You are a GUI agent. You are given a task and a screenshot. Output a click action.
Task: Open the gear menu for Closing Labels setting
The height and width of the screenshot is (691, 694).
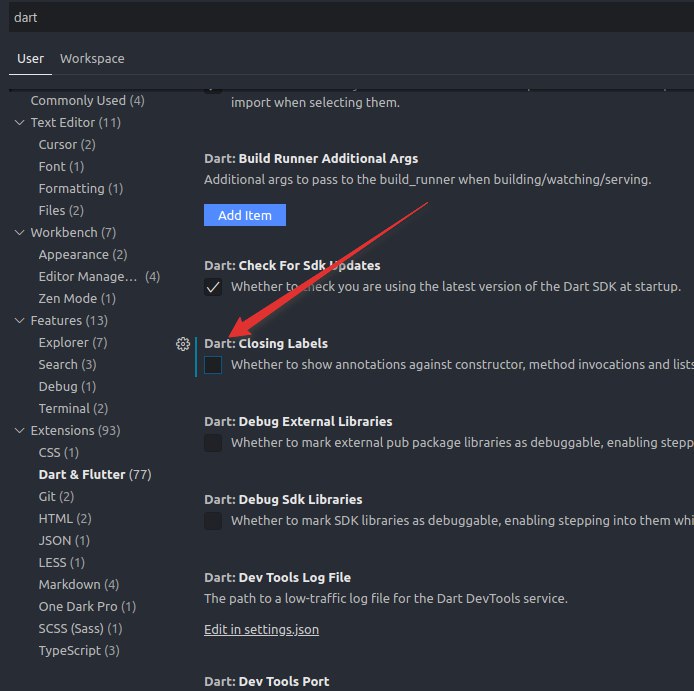(x=183, y=344)
